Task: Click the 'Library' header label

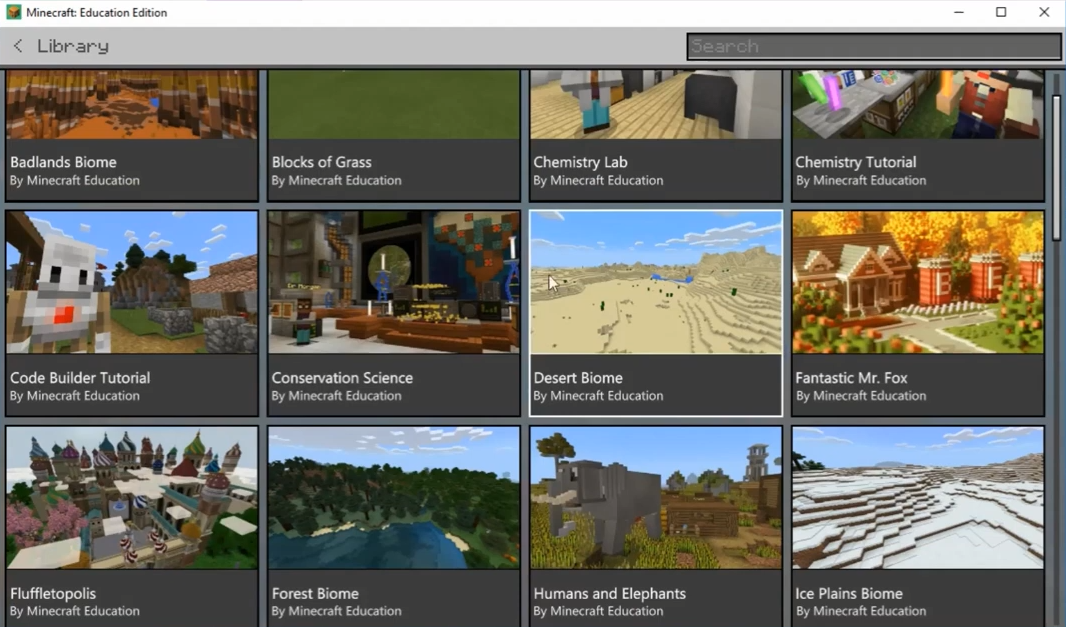Action: coord(73,46)
